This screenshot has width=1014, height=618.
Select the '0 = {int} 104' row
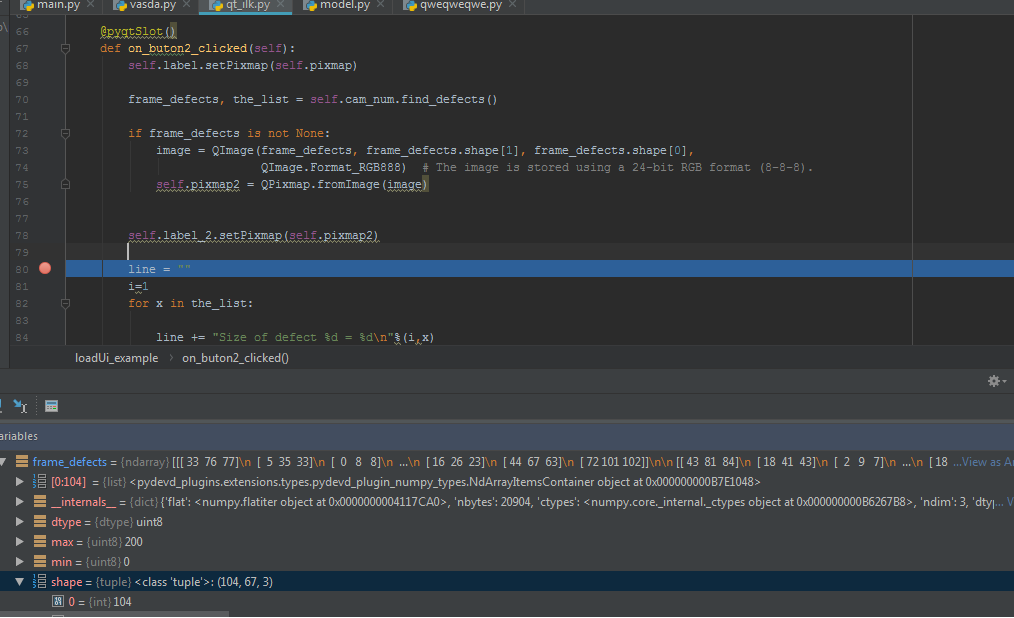click(100, 602)
